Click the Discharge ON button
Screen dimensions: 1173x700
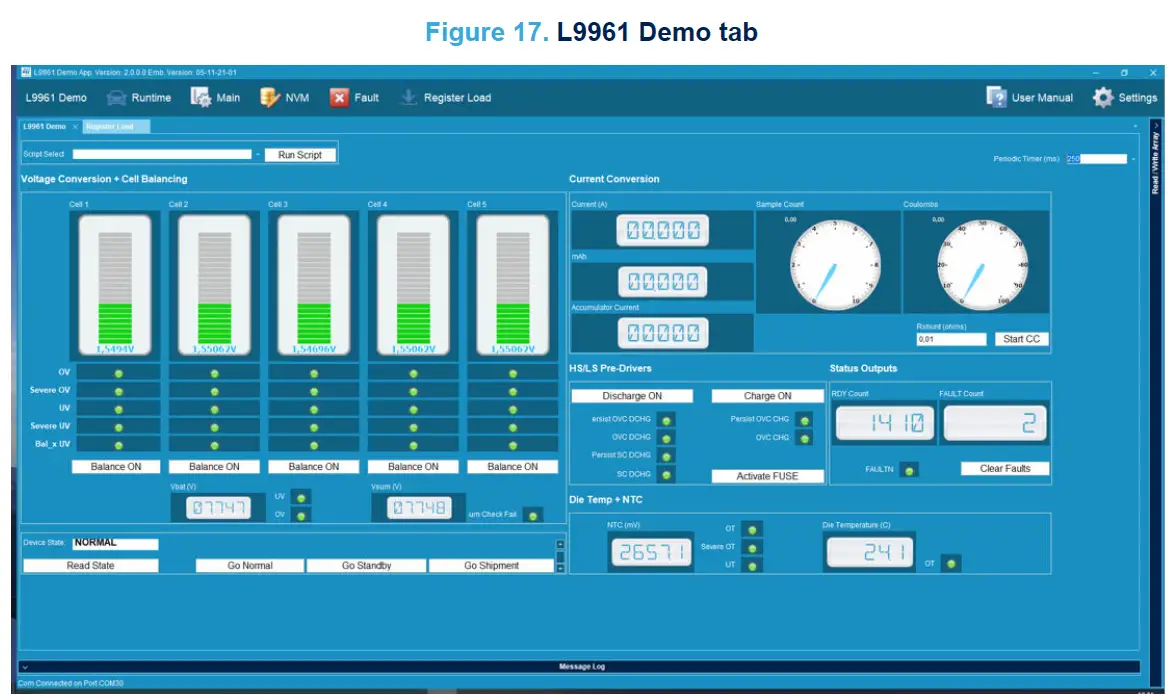[x=632, y=396]
